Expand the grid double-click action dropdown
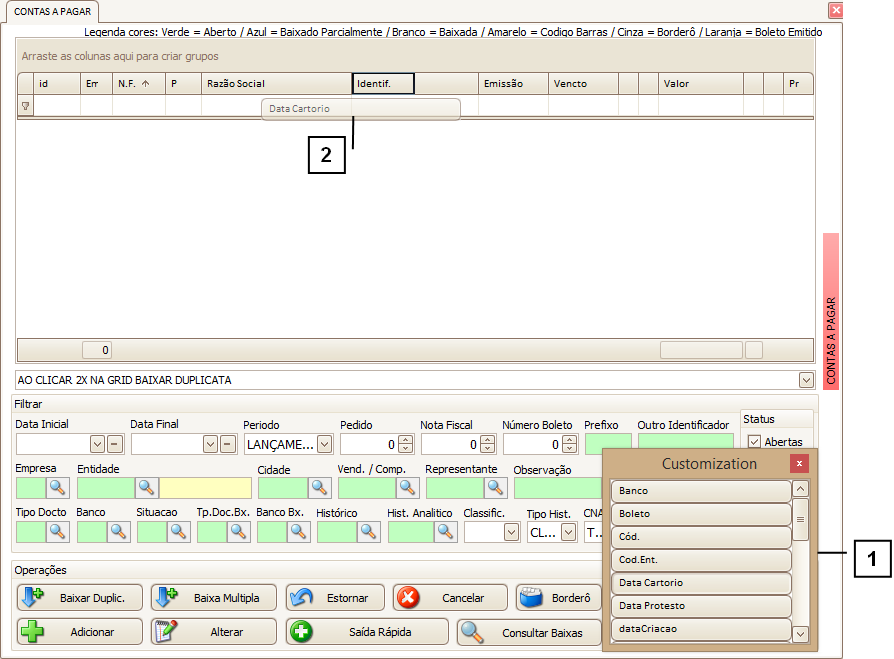Viewport: 894px width, 659px height. click(806, 381)
